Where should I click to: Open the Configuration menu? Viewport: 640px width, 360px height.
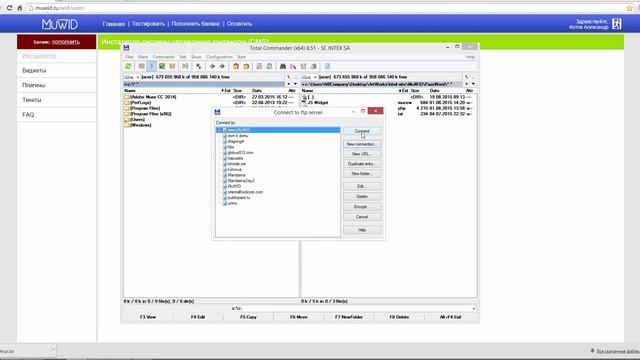coord(219,57)
